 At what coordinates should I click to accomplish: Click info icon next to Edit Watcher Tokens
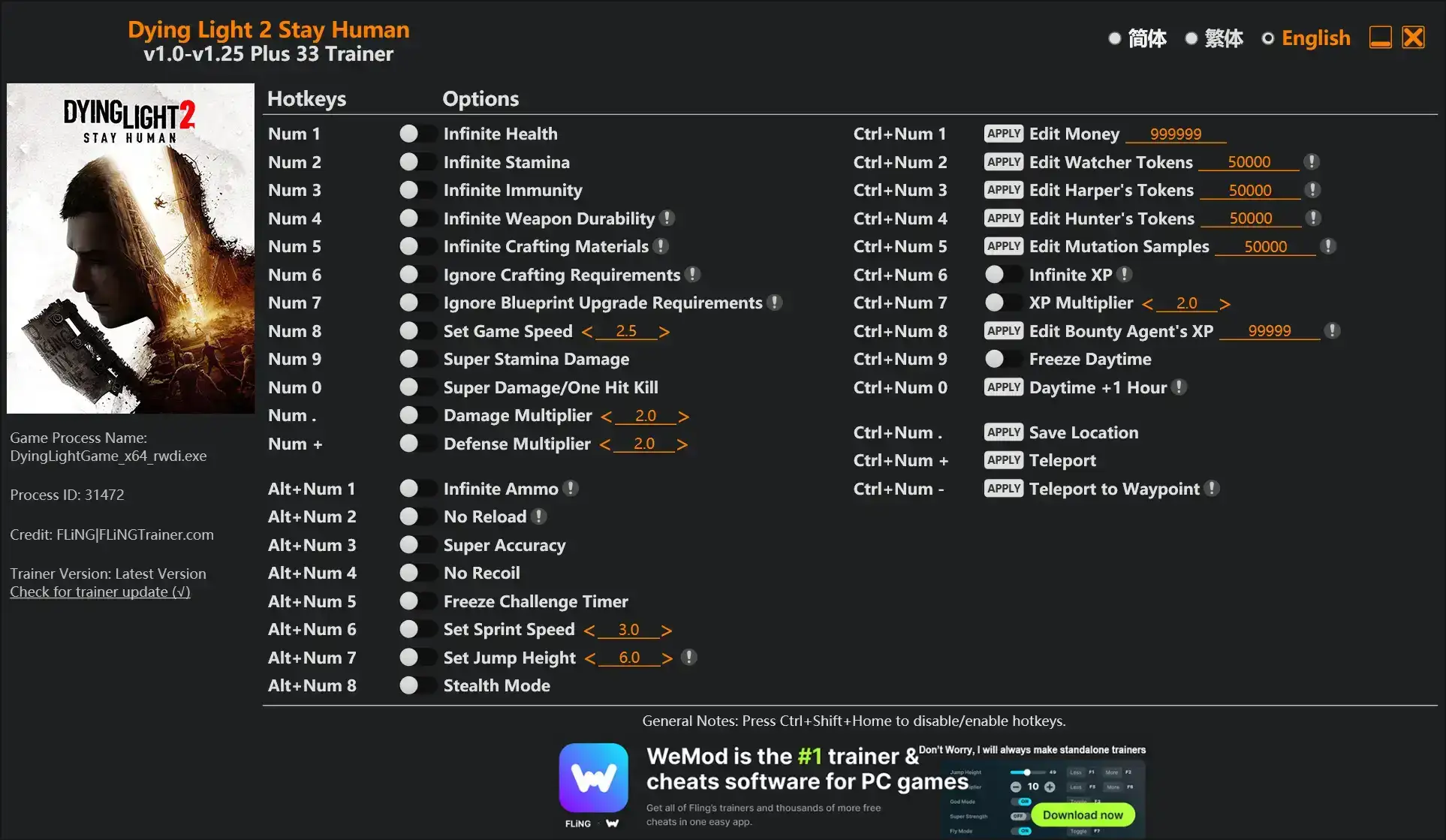pos(1312,162)
